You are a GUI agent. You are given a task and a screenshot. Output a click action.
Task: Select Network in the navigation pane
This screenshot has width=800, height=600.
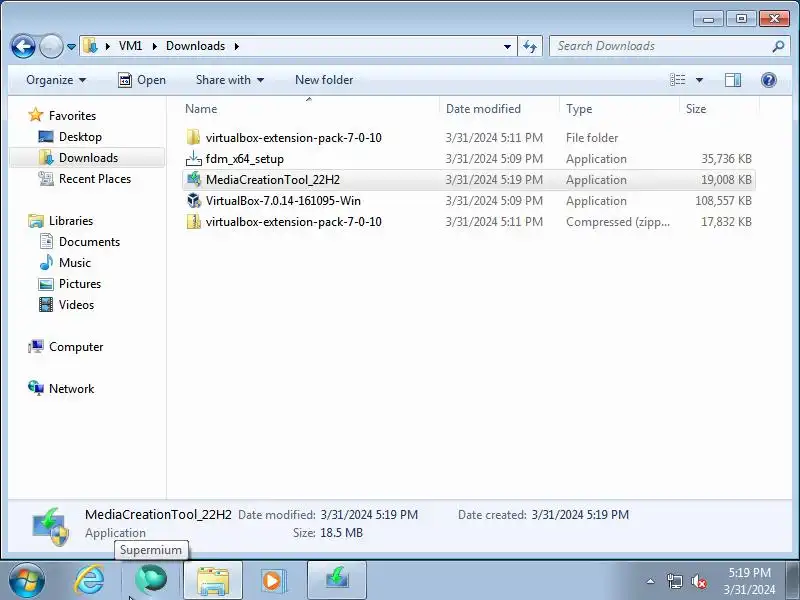click(71, 389)
